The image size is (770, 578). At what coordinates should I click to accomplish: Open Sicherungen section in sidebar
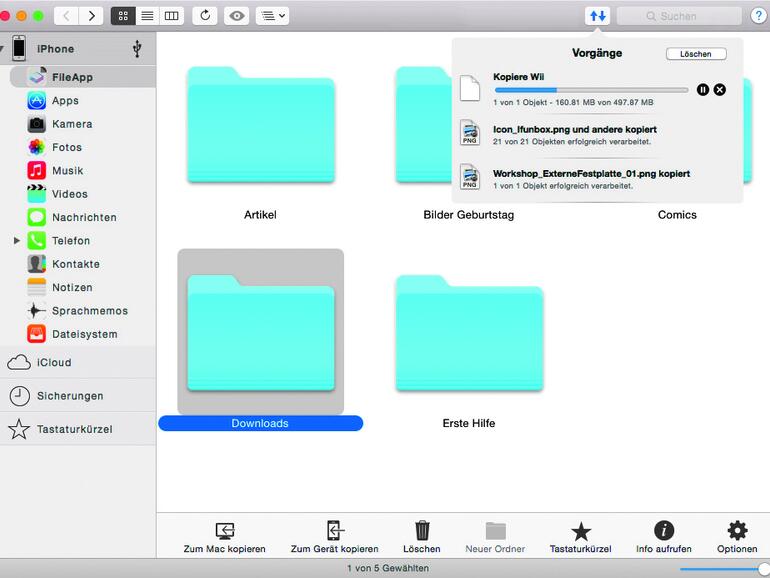click(x=69, y=396)
